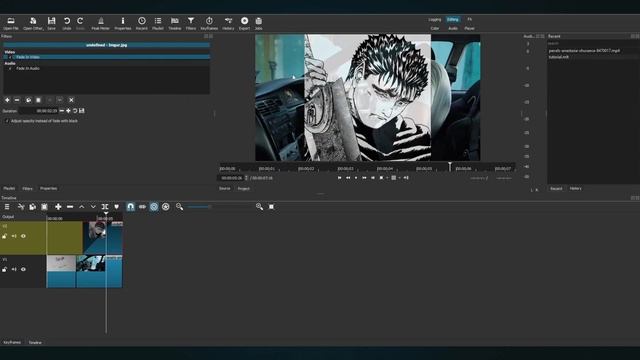
Task: Add a filter with the plus button
Action: (7, 100)
